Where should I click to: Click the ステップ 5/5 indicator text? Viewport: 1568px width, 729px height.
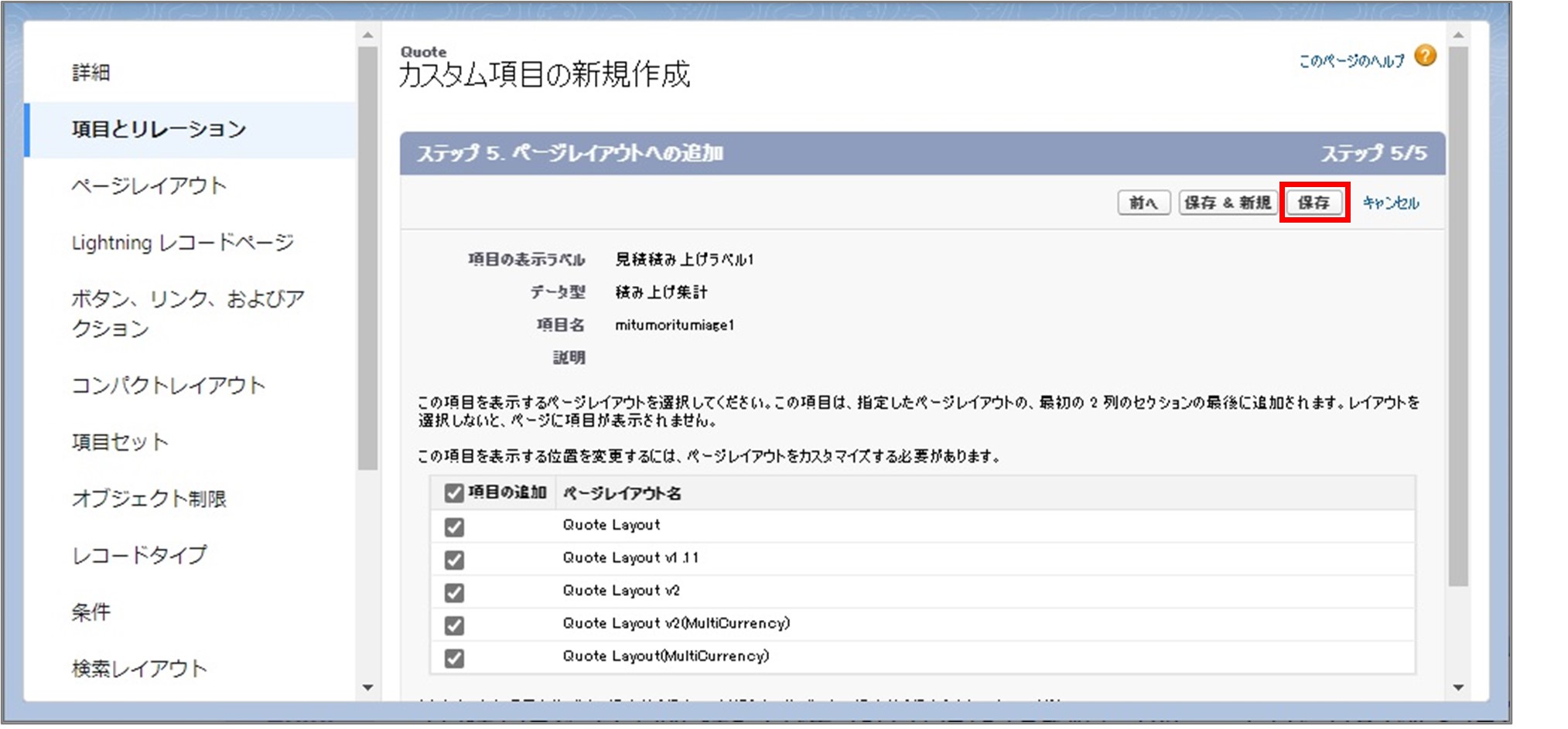pyautogui.click(x=1374, y=153)
